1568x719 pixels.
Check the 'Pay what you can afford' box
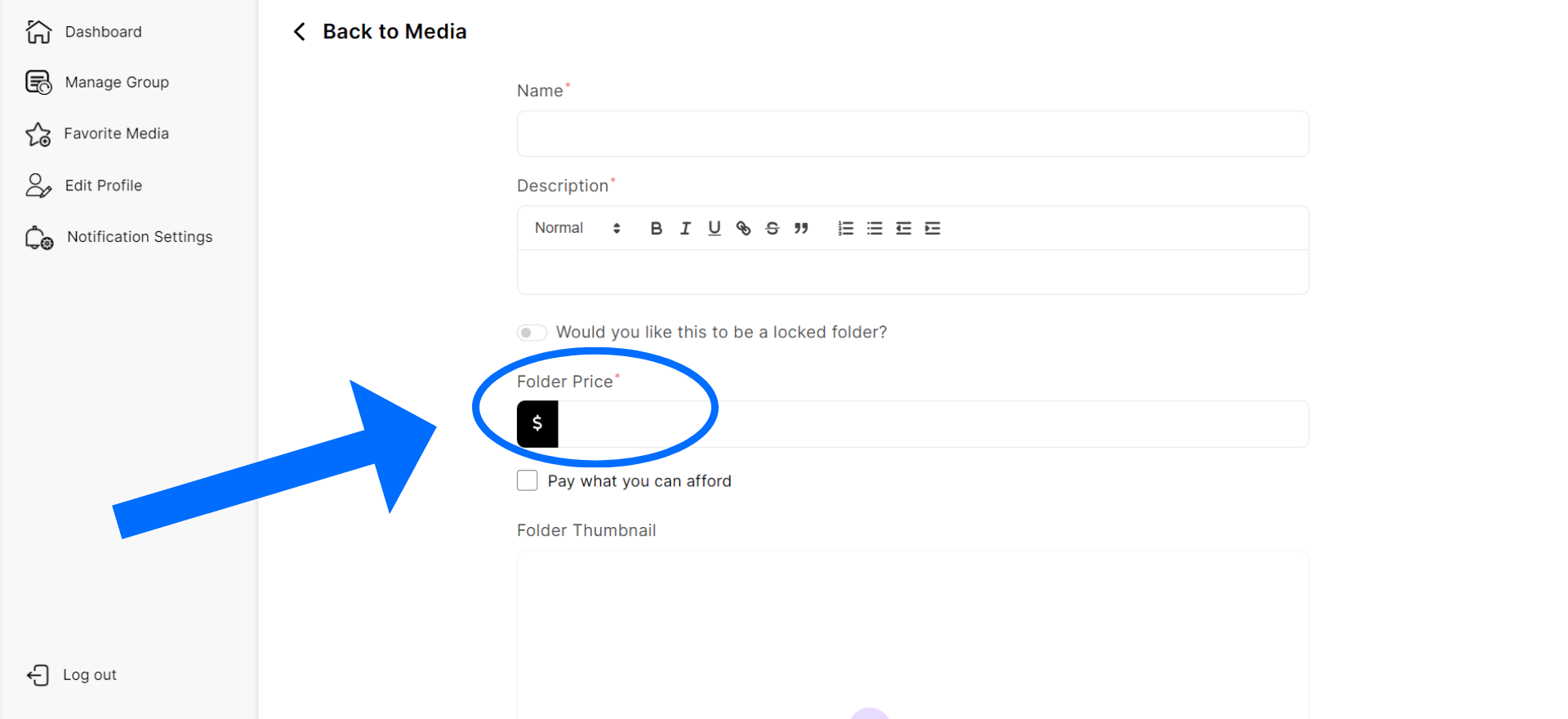528,480
